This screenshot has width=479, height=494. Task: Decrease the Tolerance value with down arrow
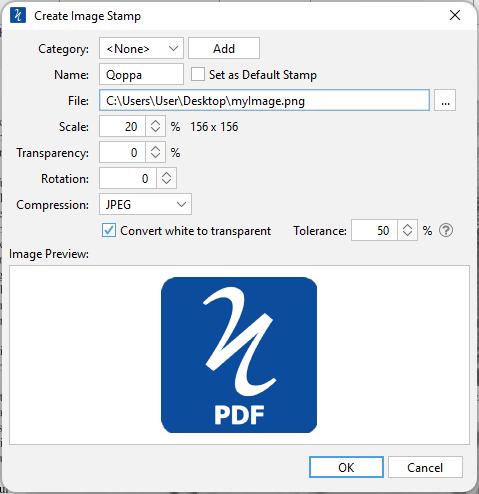[407, 234]
